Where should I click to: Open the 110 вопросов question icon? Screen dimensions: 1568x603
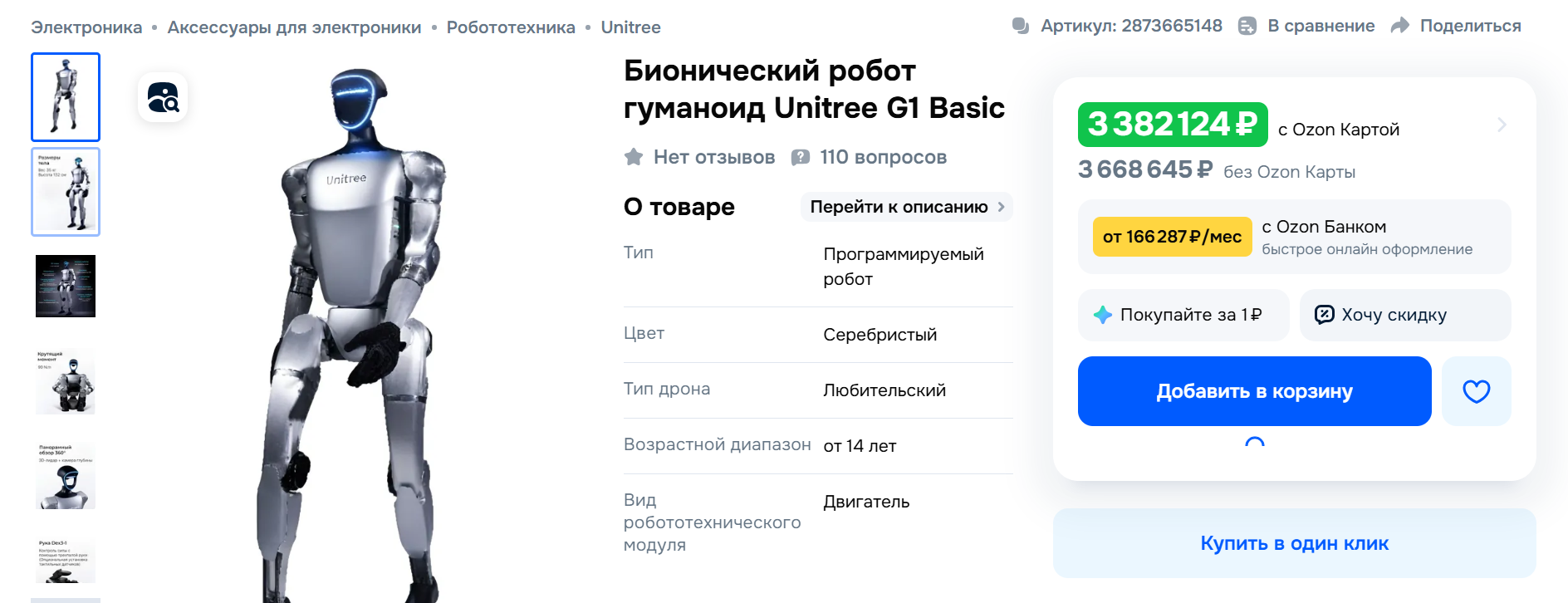pyautogui.click(x=801, y=157)
